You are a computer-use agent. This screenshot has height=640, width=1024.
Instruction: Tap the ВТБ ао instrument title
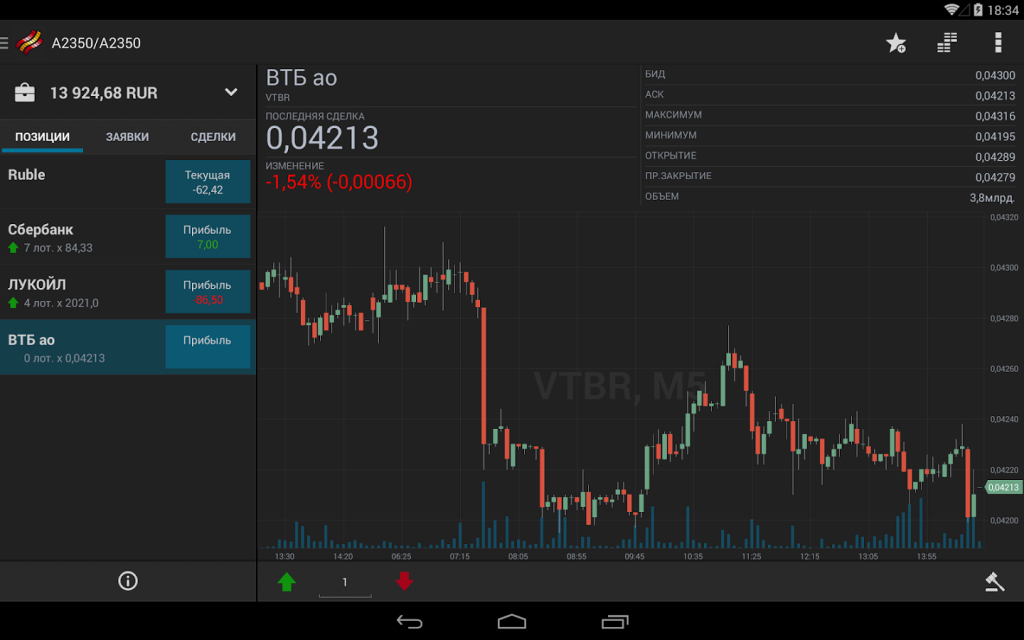point(301,78)
